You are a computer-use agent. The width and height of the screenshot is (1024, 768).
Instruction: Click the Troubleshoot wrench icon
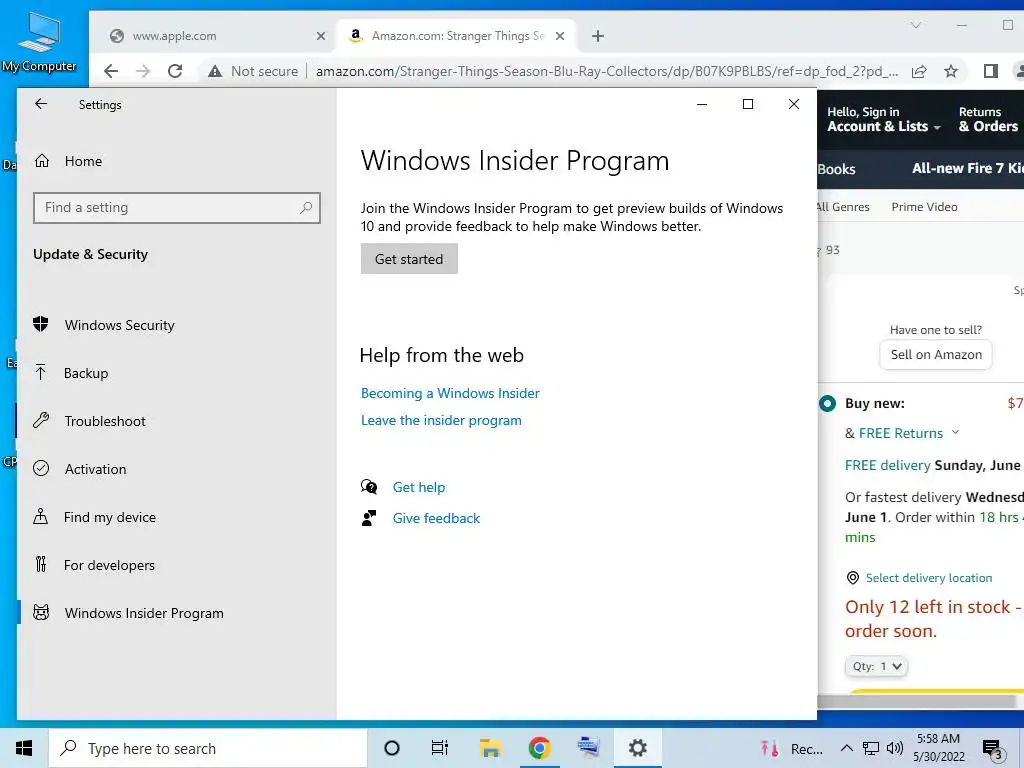[x=40, y=421]
